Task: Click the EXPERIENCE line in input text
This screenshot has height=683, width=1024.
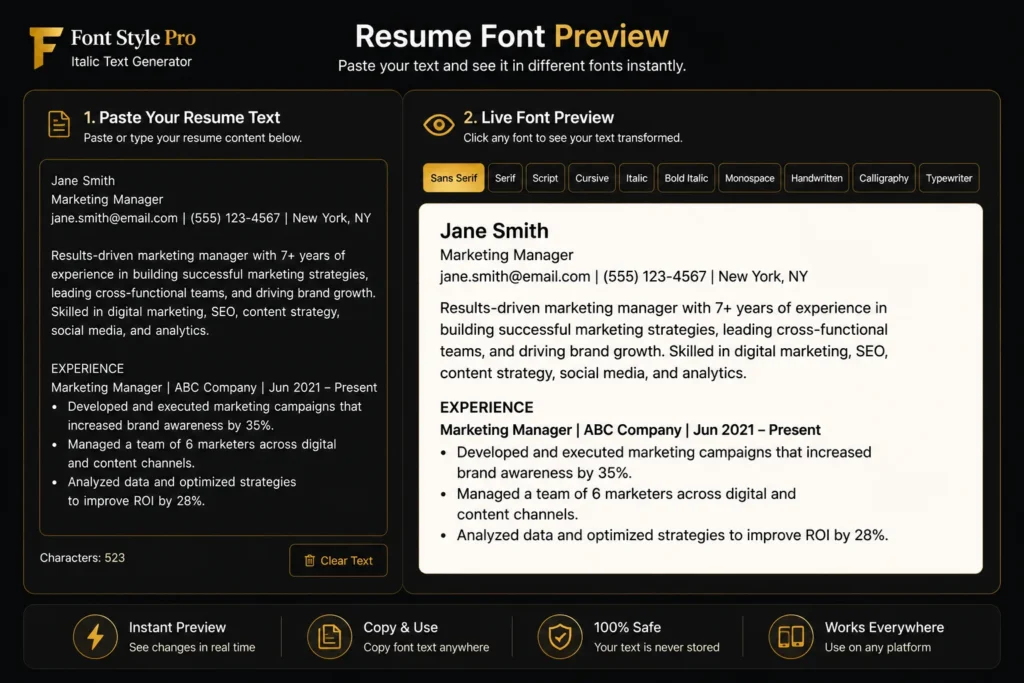Action: (88, 368)
